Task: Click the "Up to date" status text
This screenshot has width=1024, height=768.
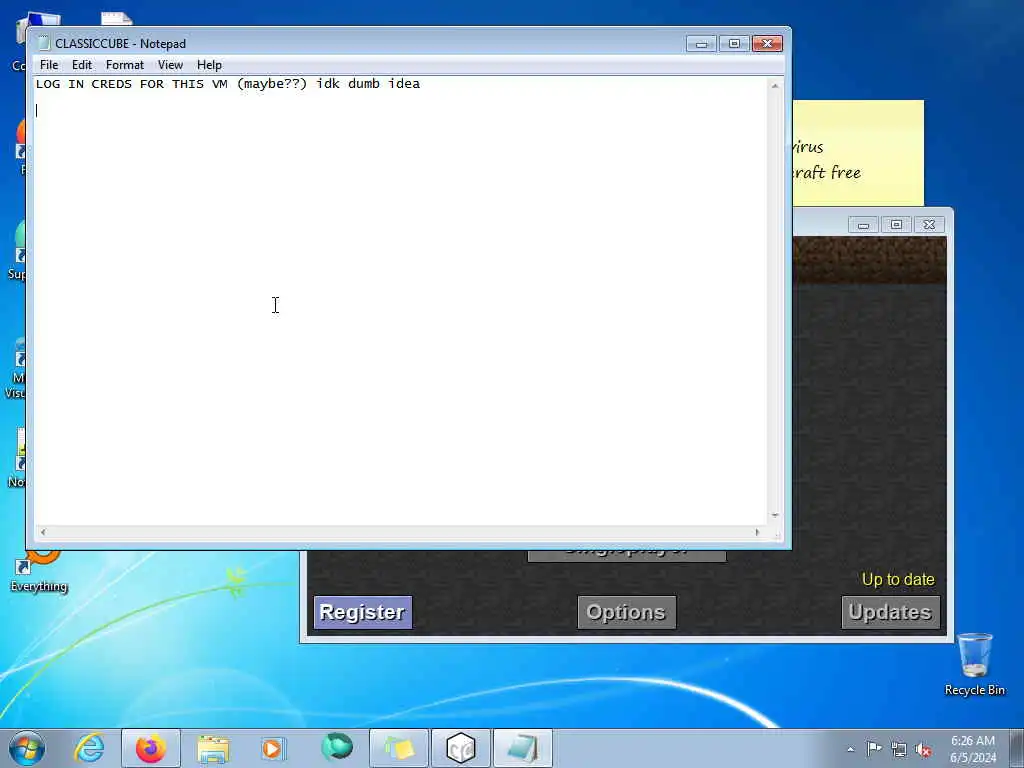Action: point(898,579)
